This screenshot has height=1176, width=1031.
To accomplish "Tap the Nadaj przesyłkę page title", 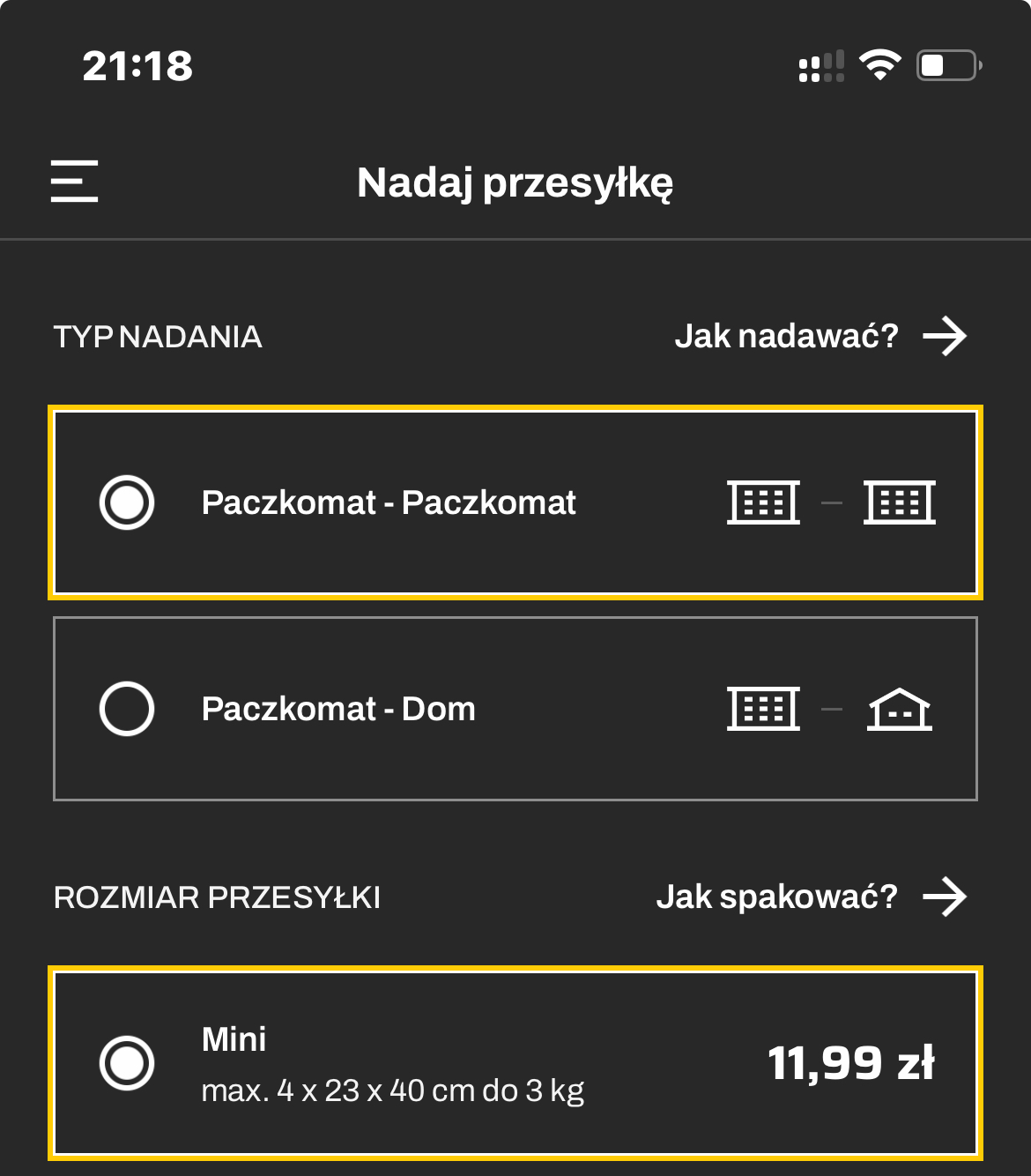I will [x=515, y=183].
